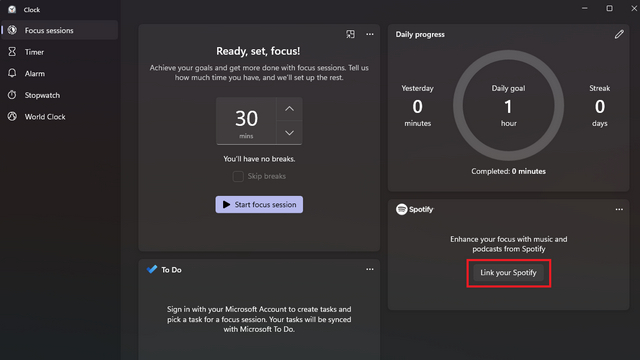Open Focus sessions in the sidebar
This screenshot has height=360, width=640.
click(60, 30)
